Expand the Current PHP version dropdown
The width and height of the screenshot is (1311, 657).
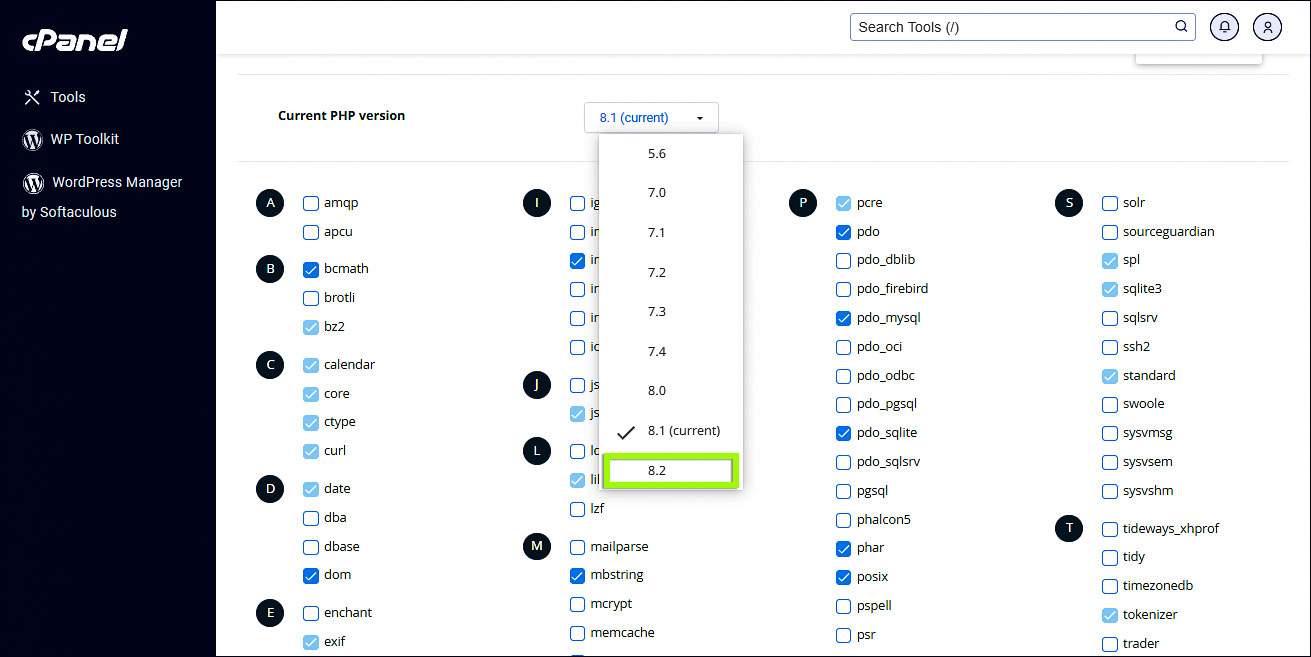pyautogui.click(x=651, y=117)
